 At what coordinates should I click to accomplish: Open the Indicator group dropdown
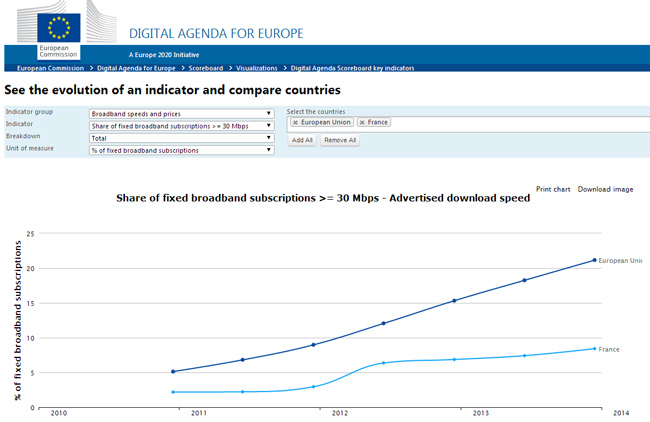click(181, 113)
